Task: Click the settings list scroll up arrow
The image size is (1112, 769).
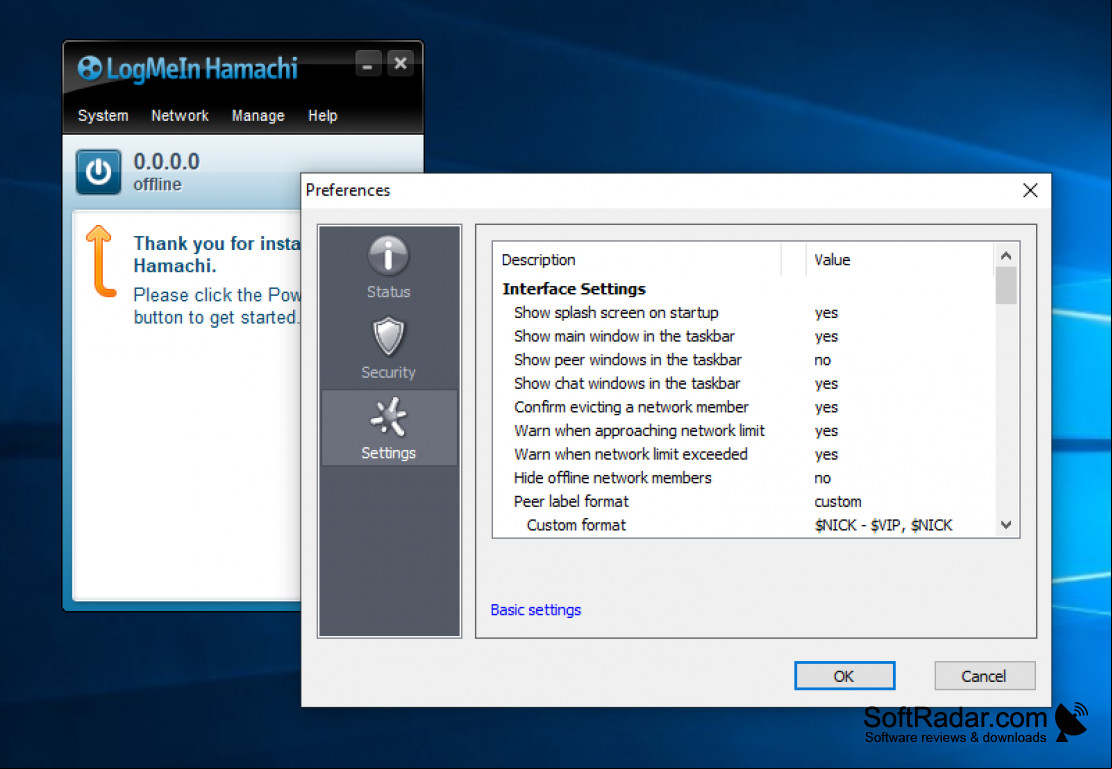Action: coord(1006,255)
